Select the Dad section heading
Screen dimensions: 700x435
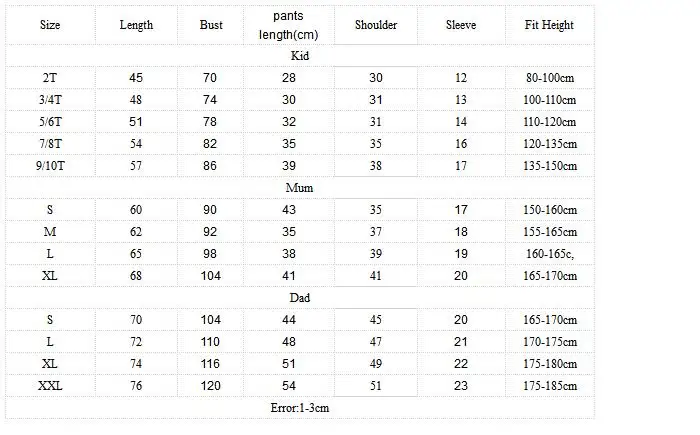(x=300, y=297)
